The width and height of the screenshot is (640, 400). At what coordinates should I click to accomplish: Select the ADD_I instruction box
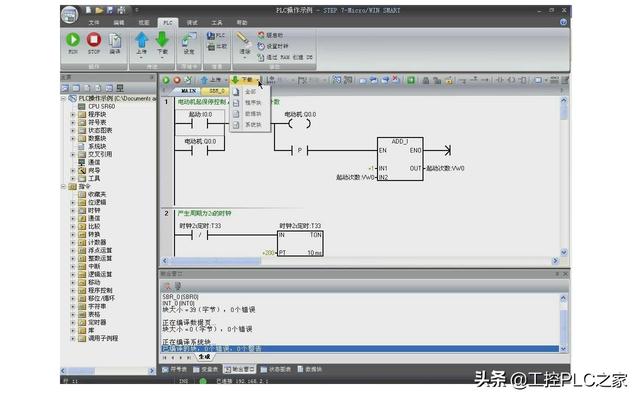pyautogui.click(x=400, y=159)
